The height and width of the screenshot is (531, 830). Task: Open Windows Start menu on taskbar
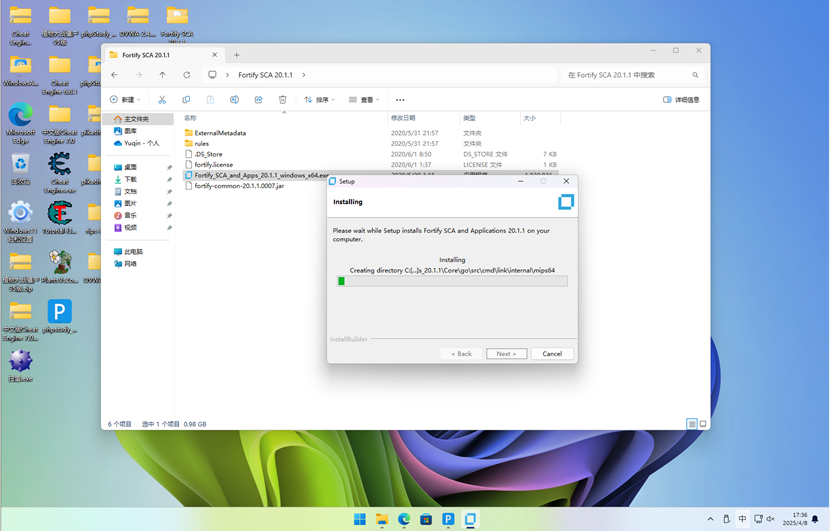point(360,519)
